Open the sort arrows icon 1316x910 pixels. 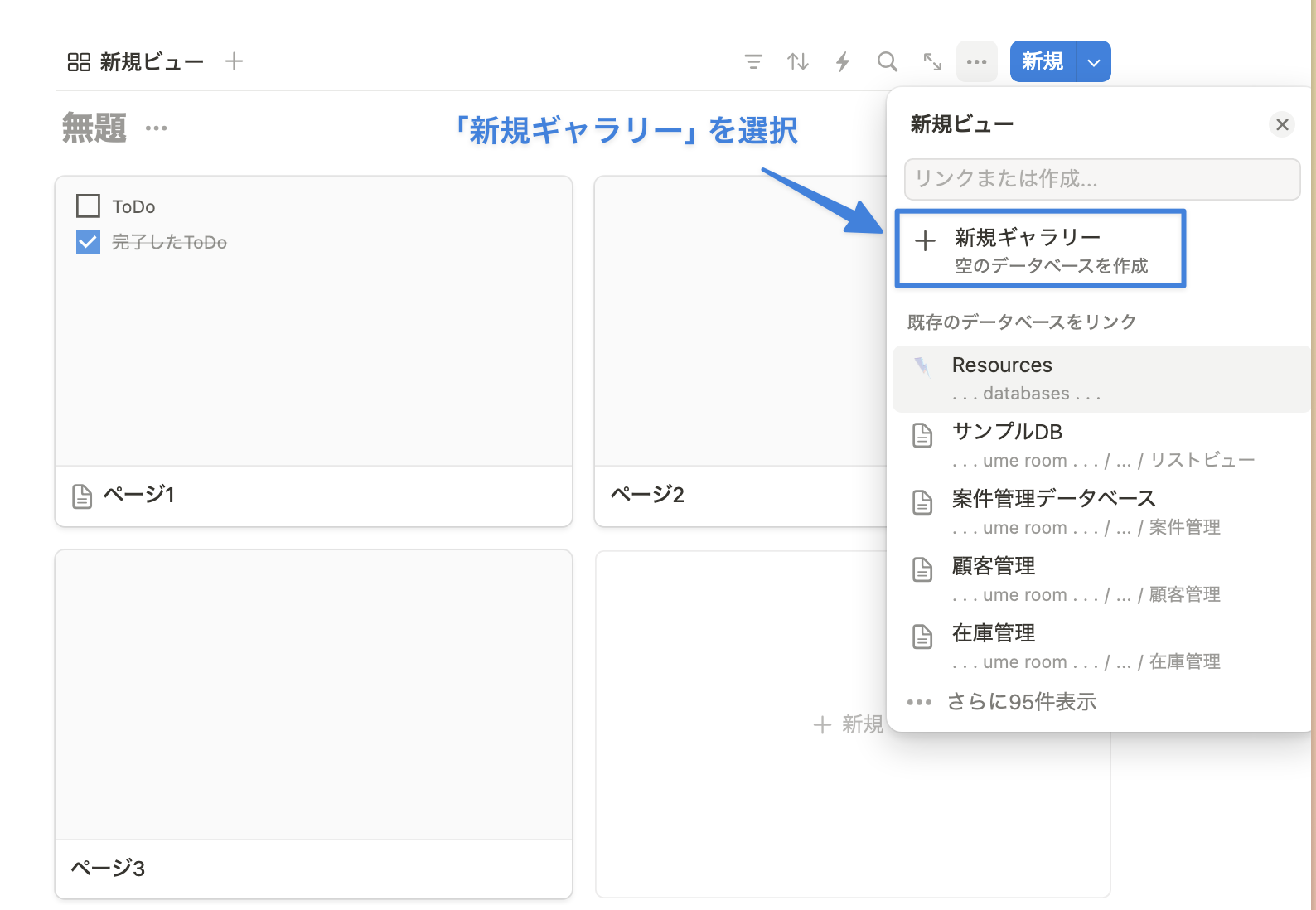(798, 61)
